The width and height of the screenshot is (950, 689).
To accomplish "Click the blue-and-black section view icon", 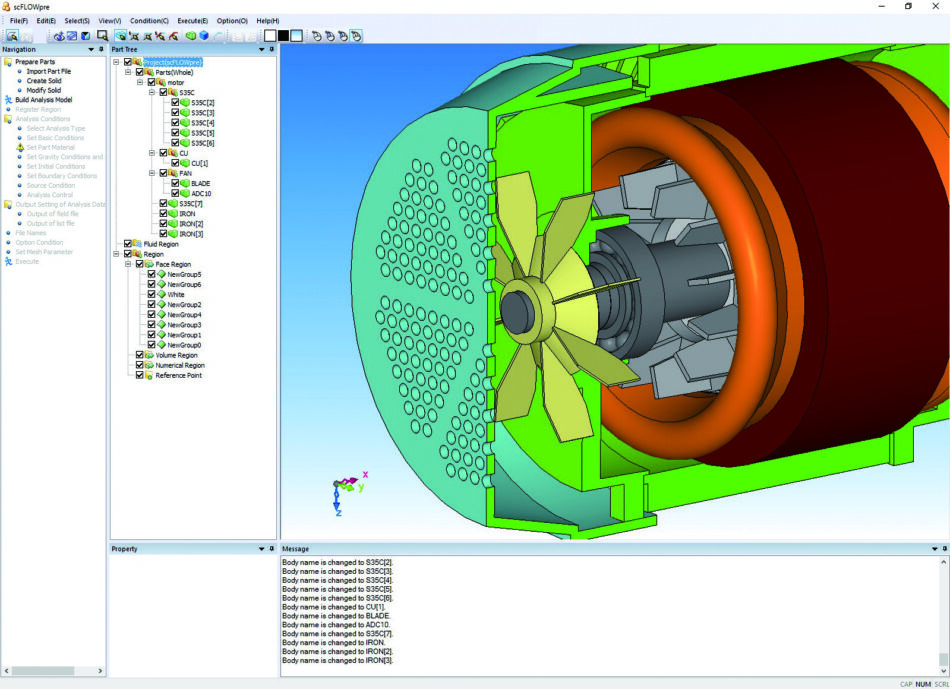I will point(85,36).
